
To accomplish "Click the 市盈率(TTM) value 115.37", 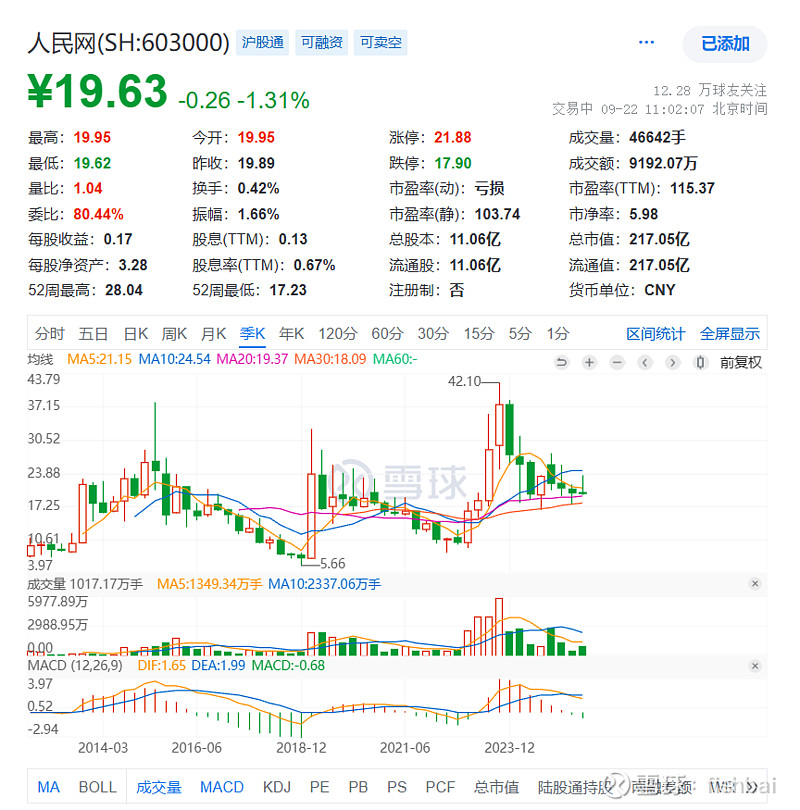I will tap(692, 189).
